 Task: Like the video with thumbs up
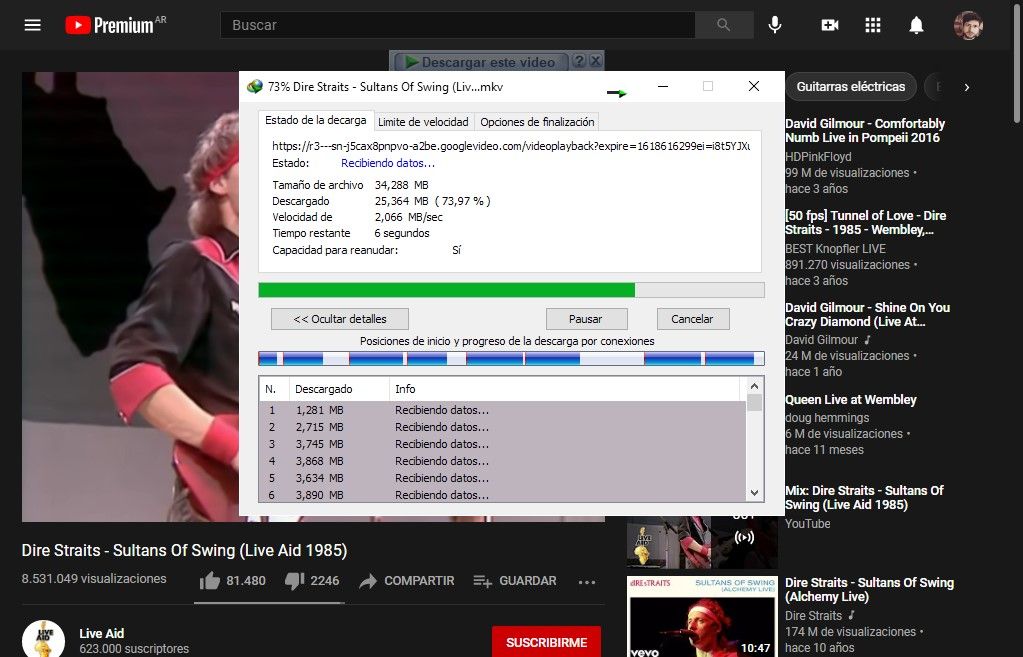pos(210,581)
